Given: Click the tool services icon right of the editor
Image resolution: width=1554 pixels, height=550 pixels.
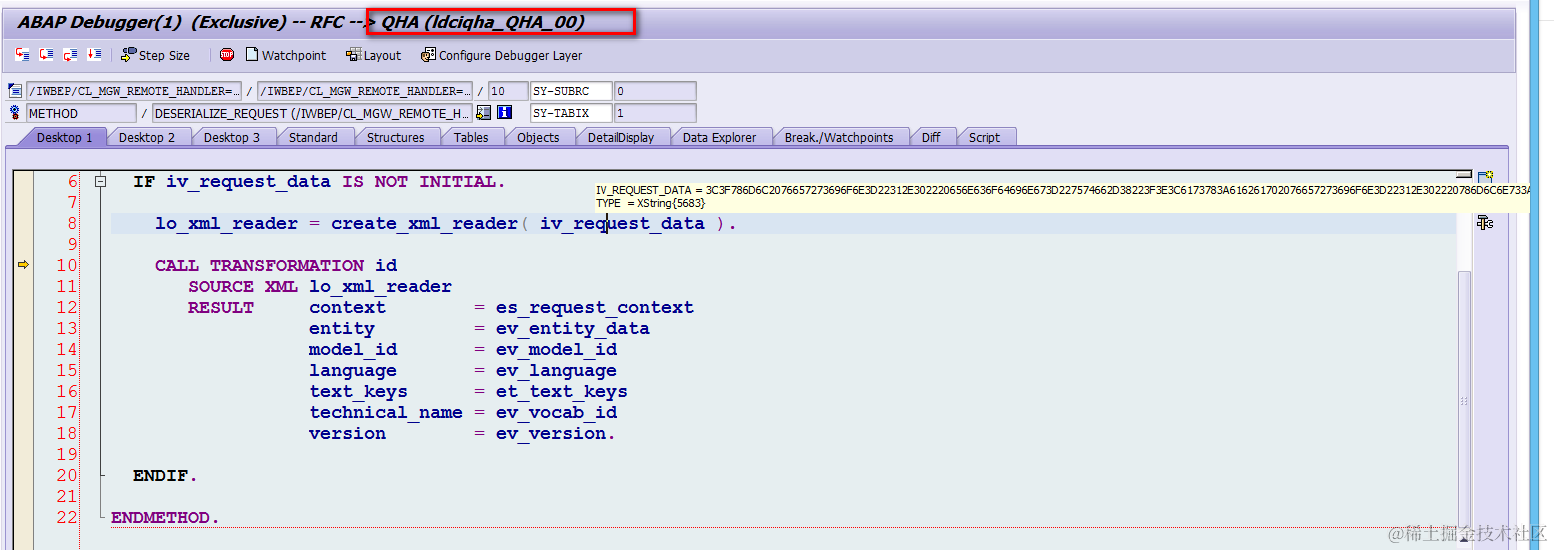Looking at the screenshot, I should 1485,223.
